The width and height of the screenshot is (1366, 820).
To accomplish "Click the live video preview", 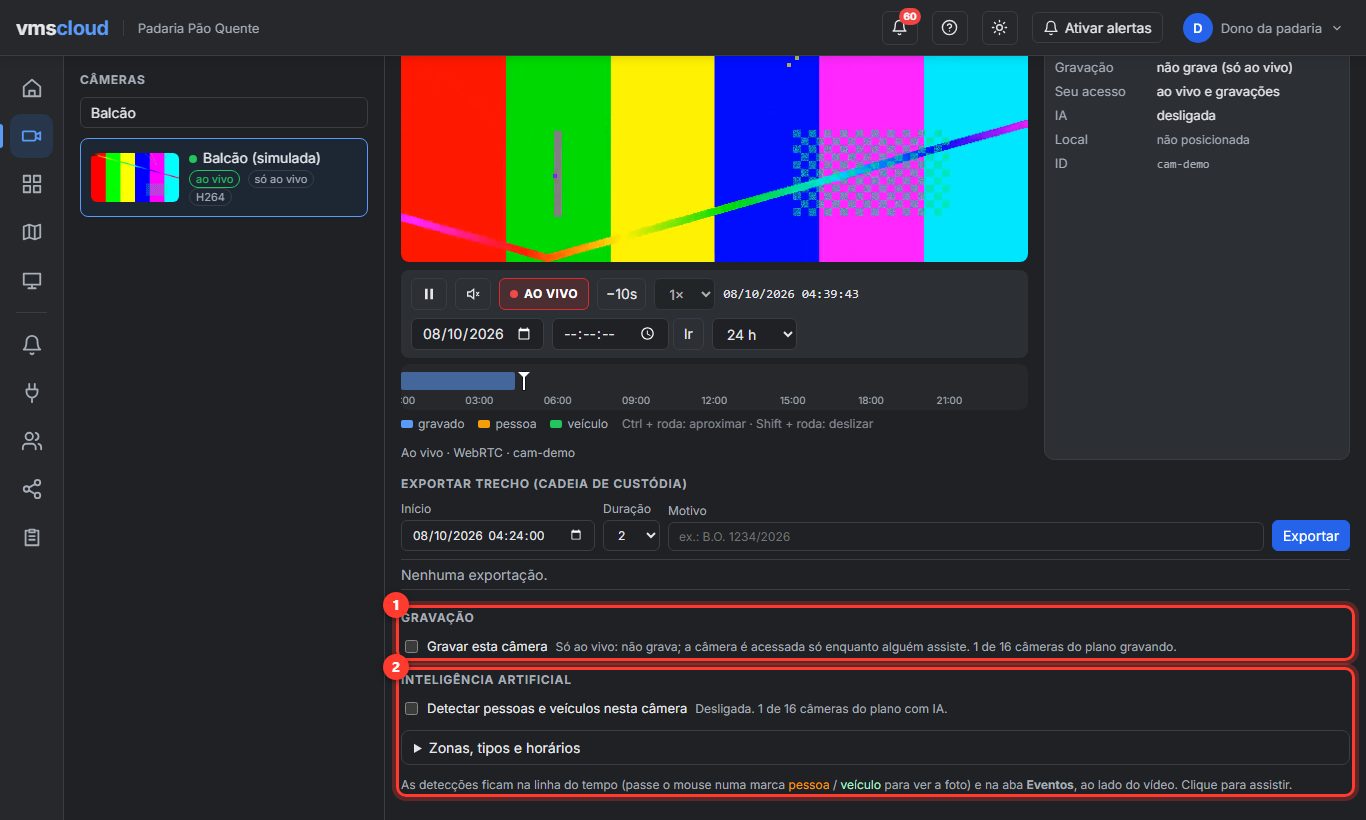I will coord(714,158).
